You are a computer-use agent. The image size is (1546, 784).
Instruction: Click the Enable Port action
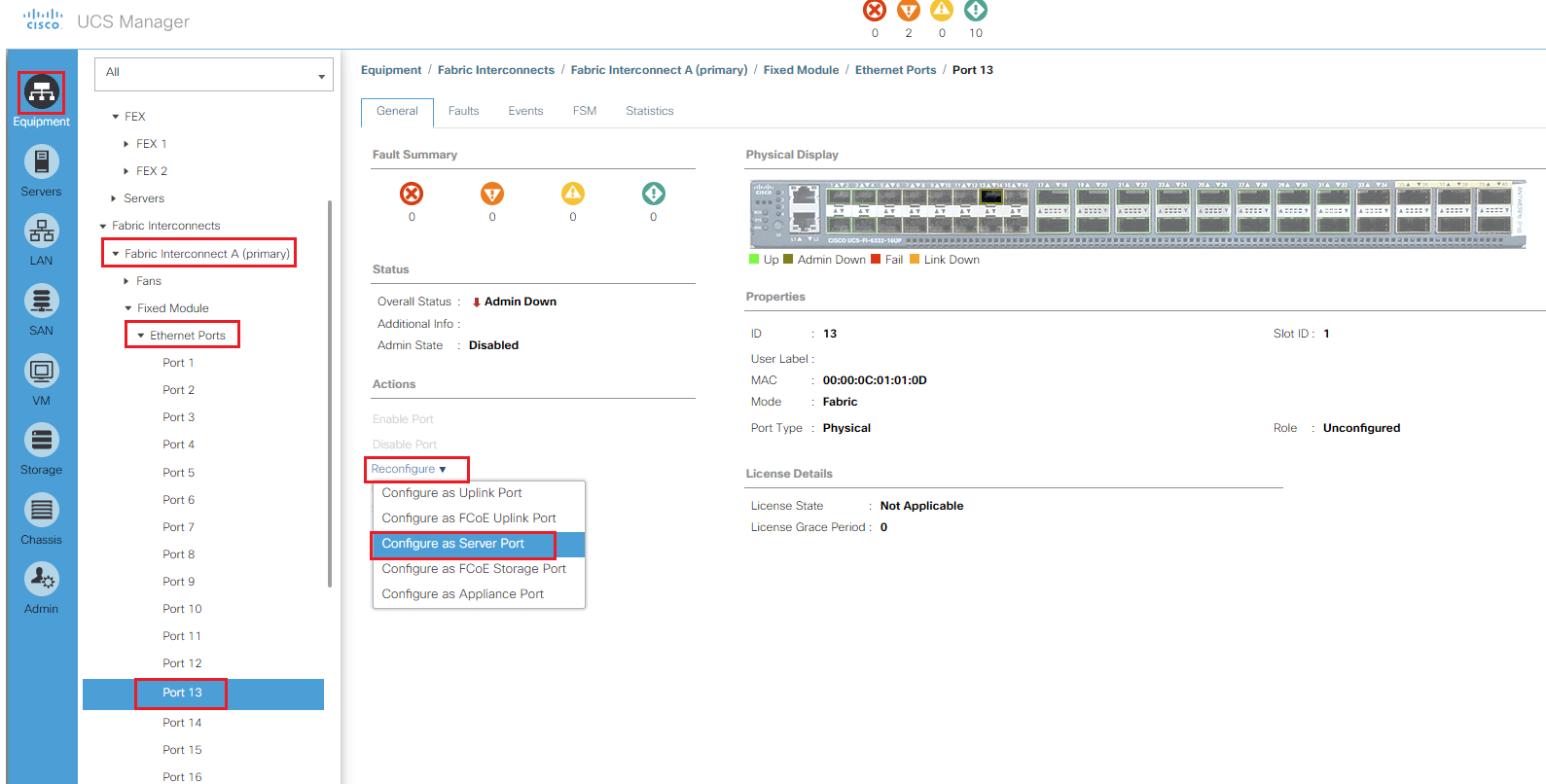click(x=403, y=419)
